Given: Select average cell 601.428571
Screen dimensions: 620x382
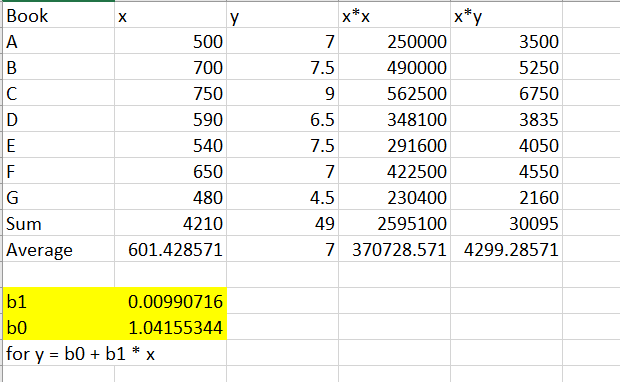Looking at the screenshot, I should point(170,249).
